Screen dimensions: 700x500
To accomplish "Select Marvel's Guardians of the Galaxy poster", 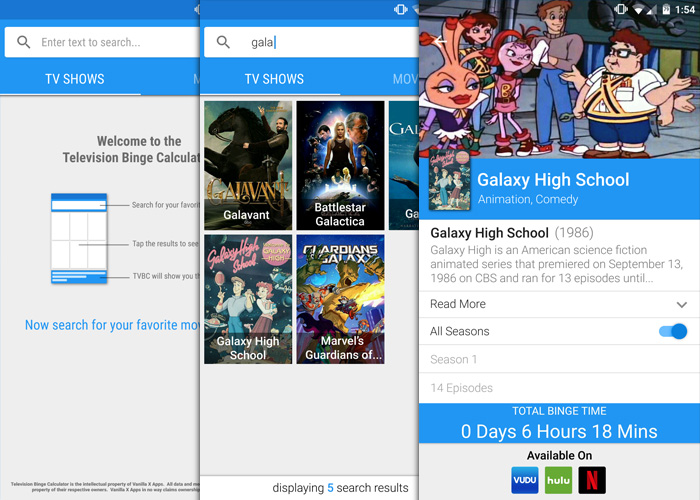I will coord(340,299).
